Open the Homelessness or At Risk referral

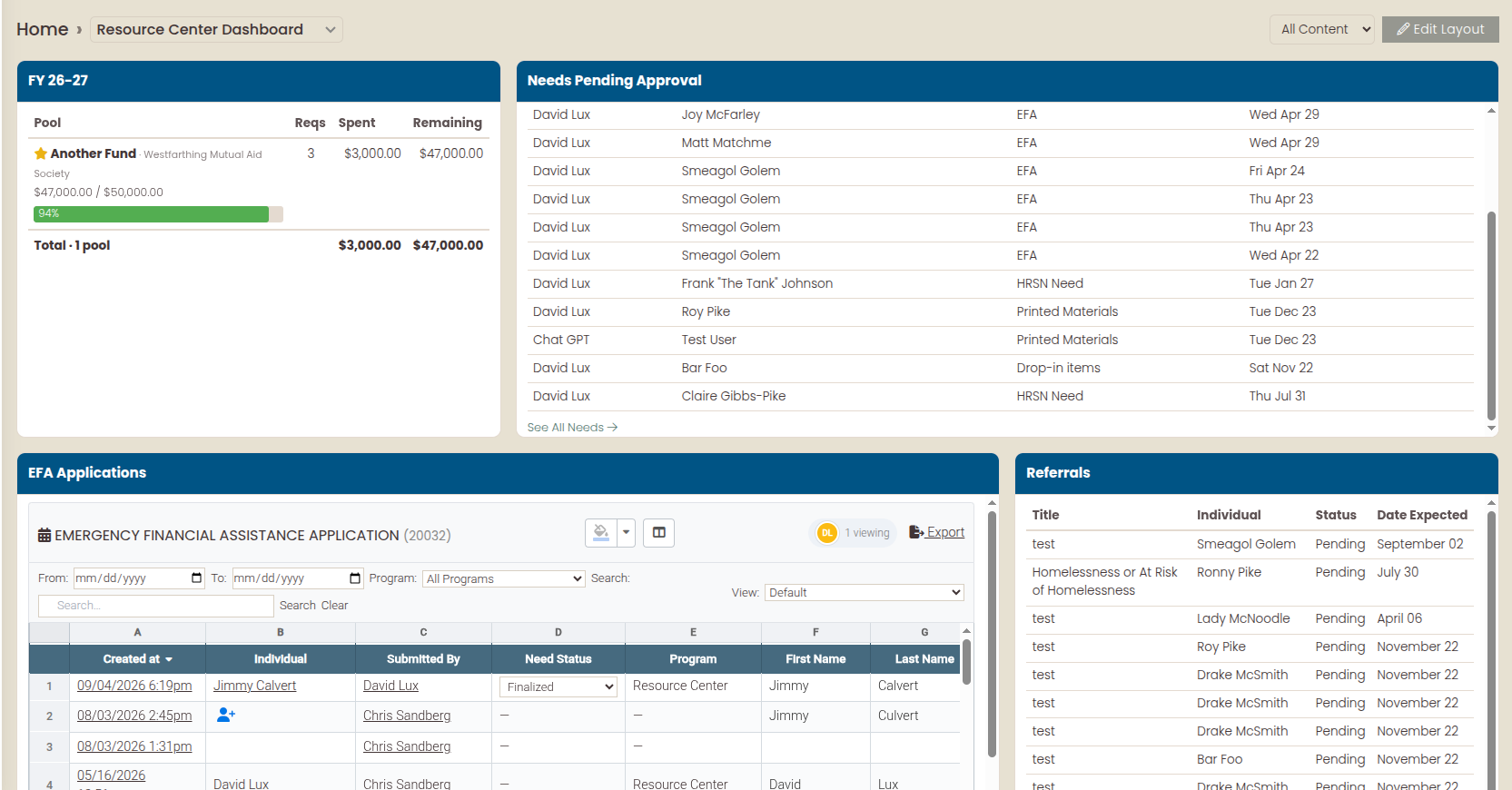click(x=1250, y=581)
